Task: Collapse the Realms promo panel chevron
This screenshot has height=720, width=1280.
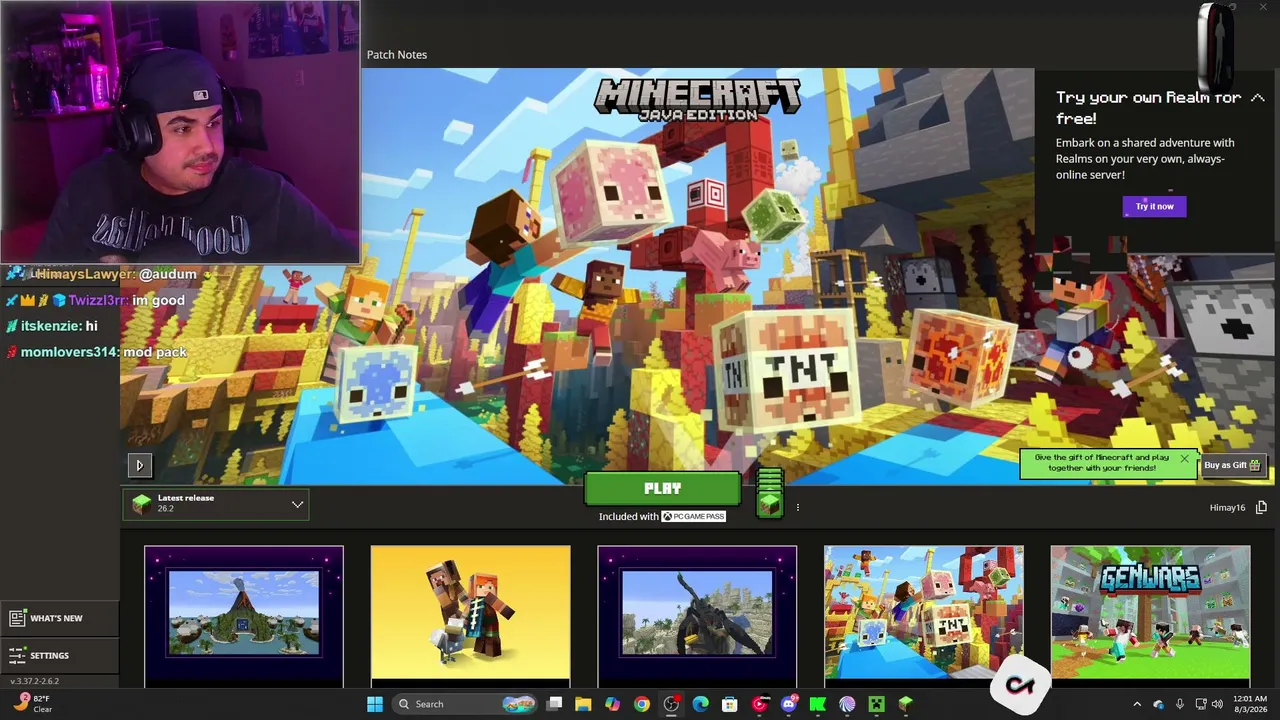Action: point(1257,97)
